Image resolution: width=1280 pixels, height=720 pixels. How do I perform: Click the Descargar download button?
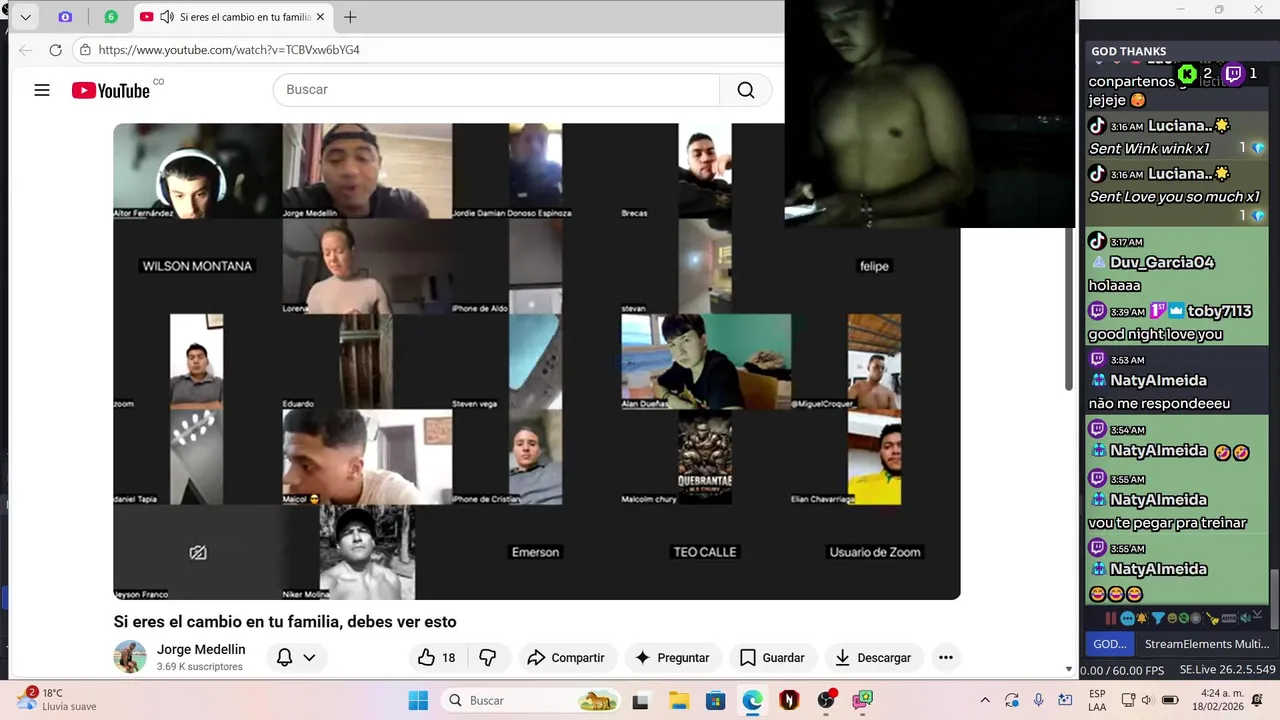[x=873, y=657]
